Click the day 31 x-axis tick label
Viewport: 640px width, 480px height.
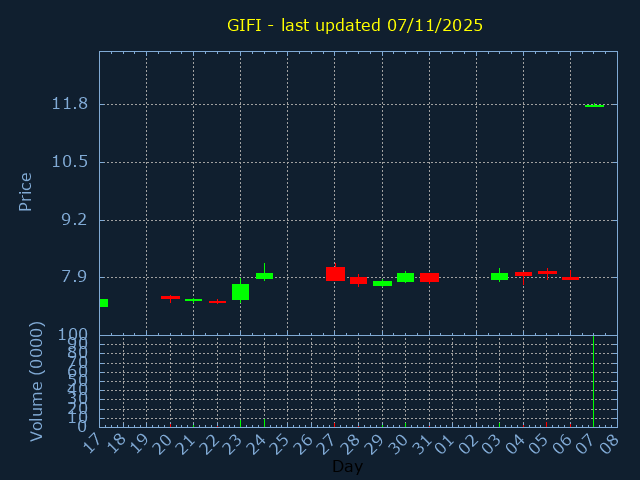click(x=422, y=444)
